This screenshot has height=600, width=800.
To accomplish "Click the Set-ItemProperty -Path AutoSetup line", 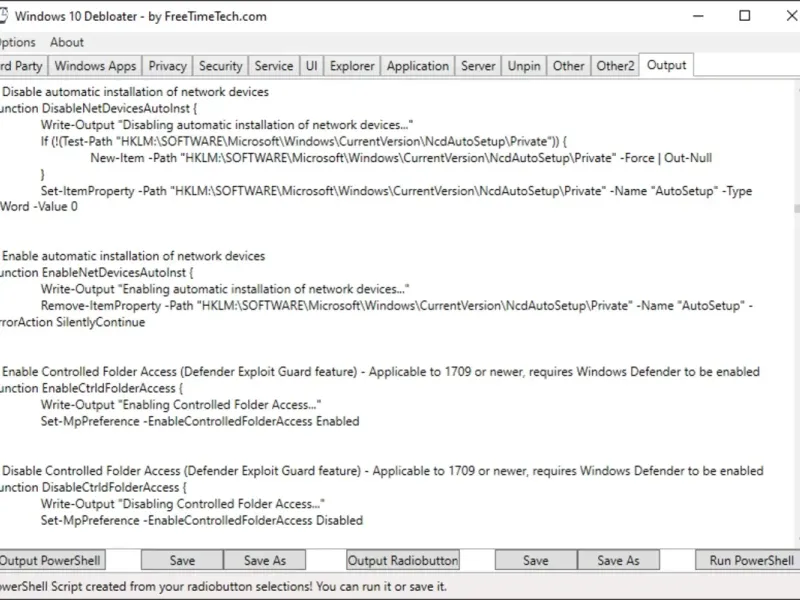I will tap(396, 191).
